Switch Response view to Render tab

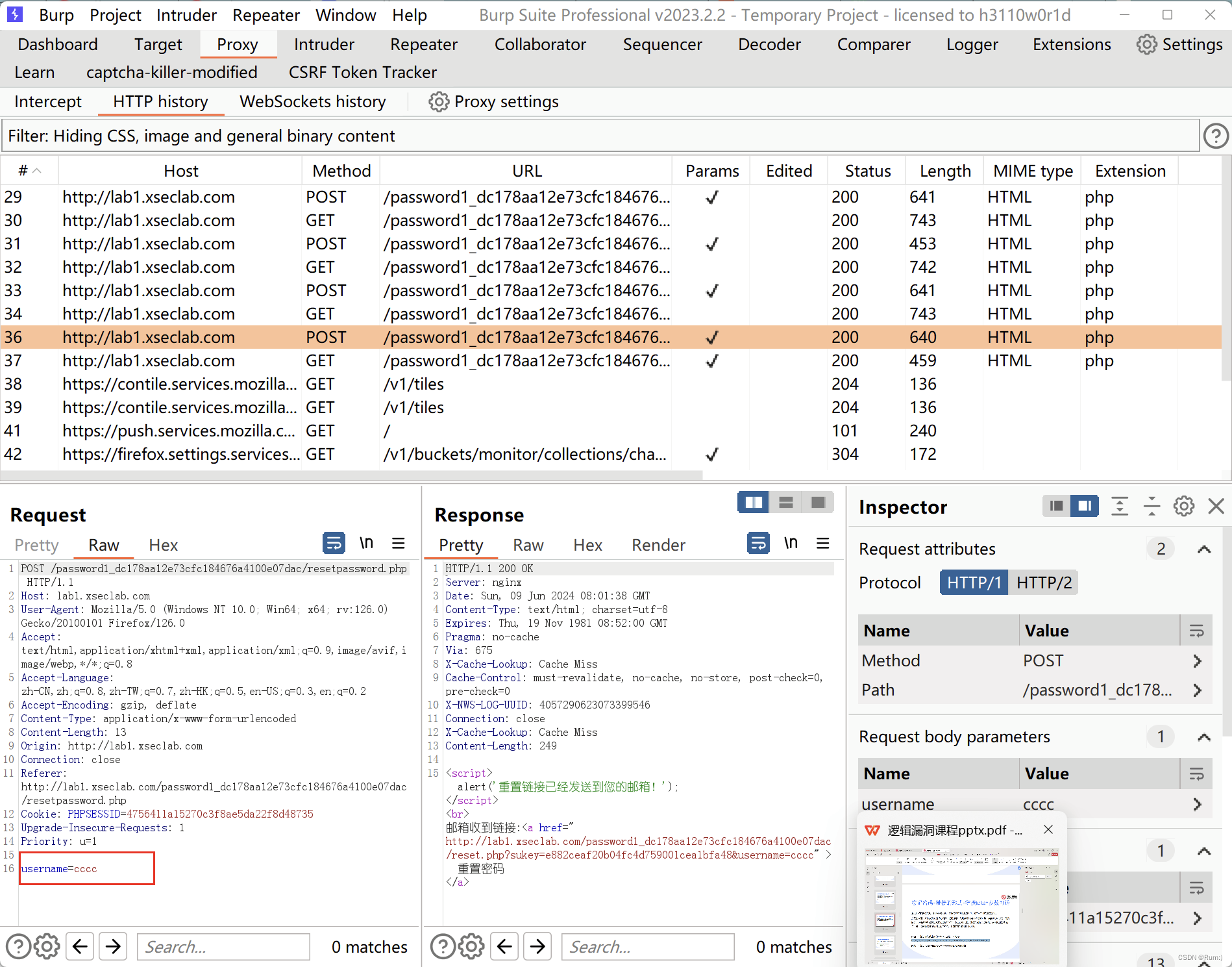(x=658, y=545)
